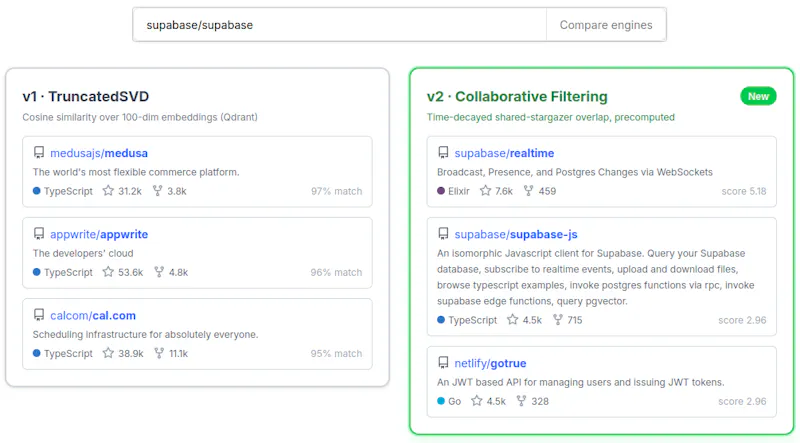Click the TypeScript language dot on medusa card
Screen dimensions: 800x443
(x=37, y=191)
